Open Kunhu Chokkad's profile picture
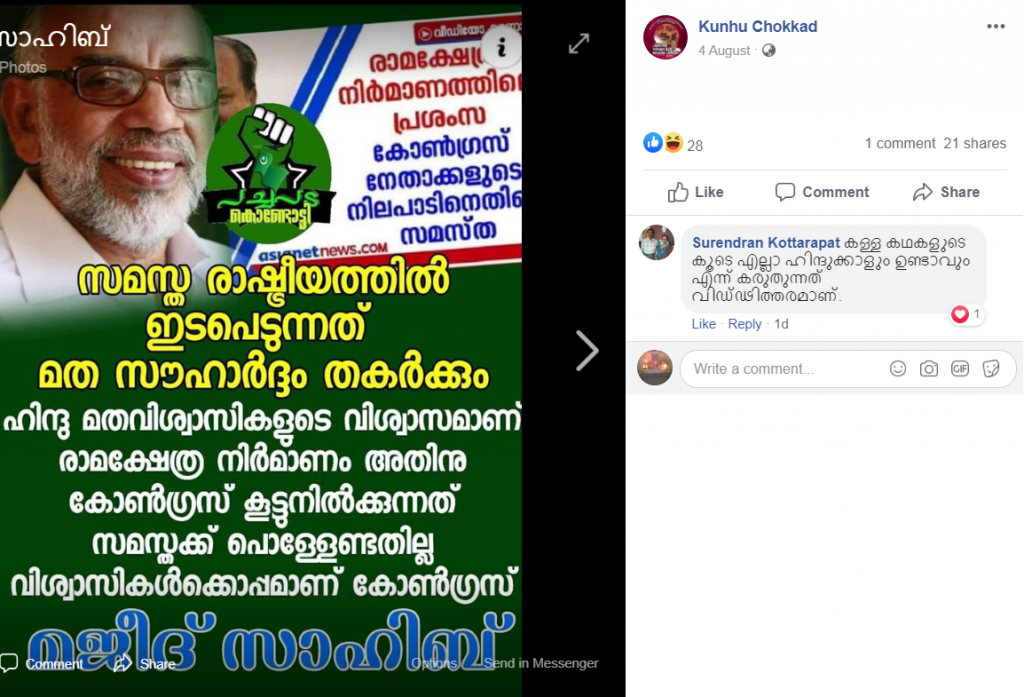 point(665,37)
